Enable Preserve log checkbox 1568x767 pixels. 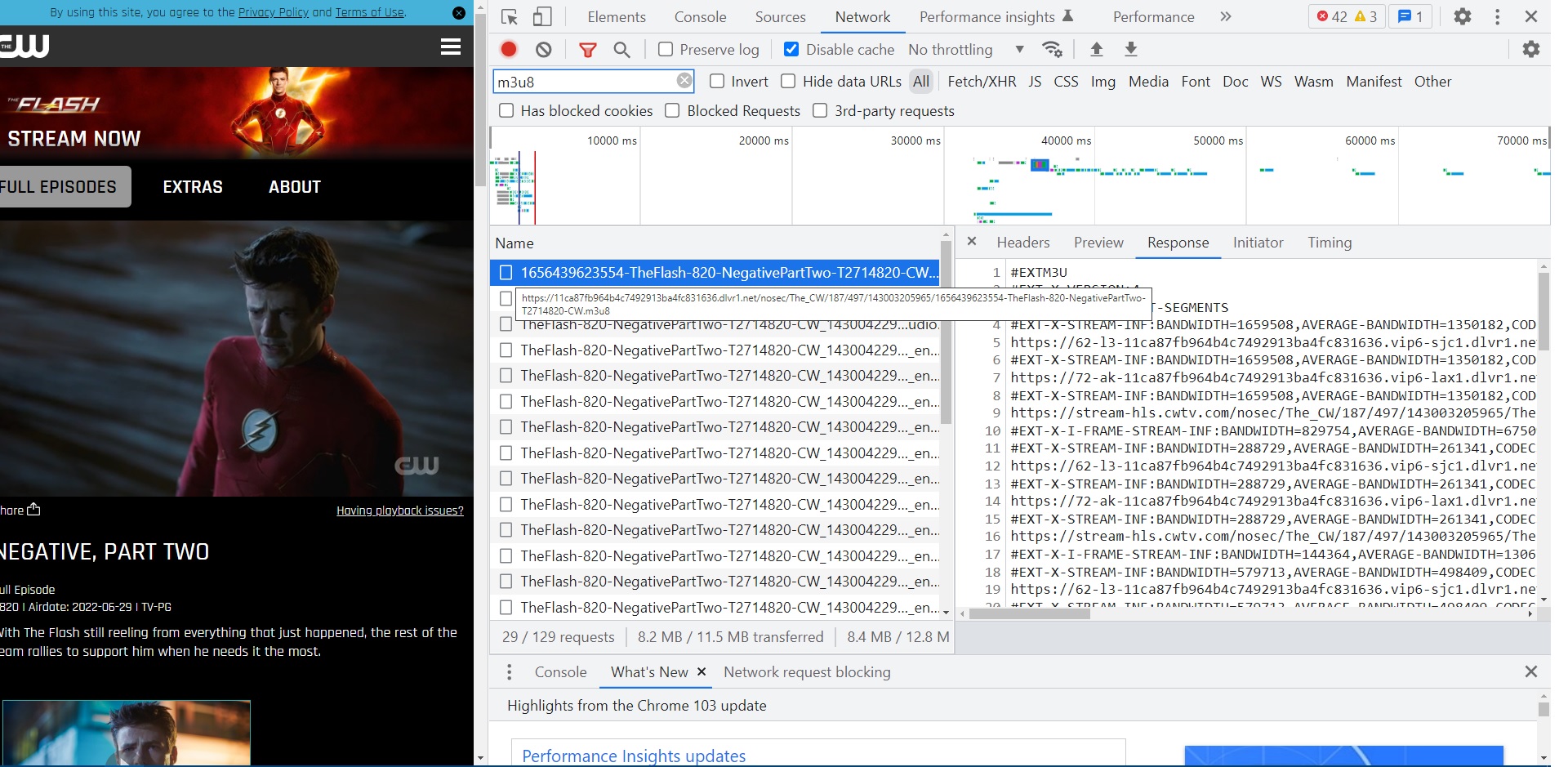point(666,49)
